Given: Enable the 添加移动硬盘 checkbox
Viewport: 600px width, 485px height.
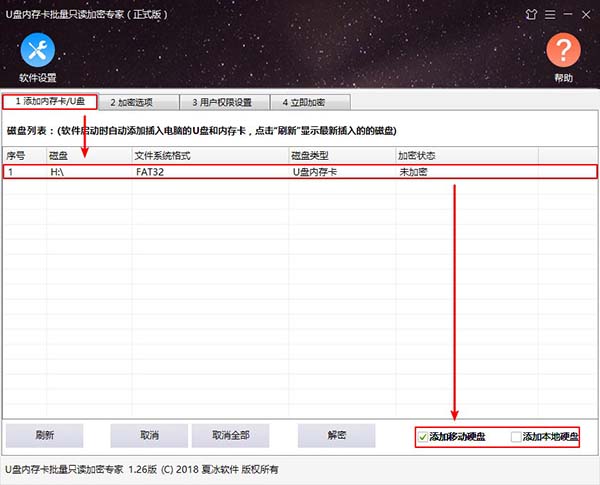Looking at the screenshot, I should [424, 437].
